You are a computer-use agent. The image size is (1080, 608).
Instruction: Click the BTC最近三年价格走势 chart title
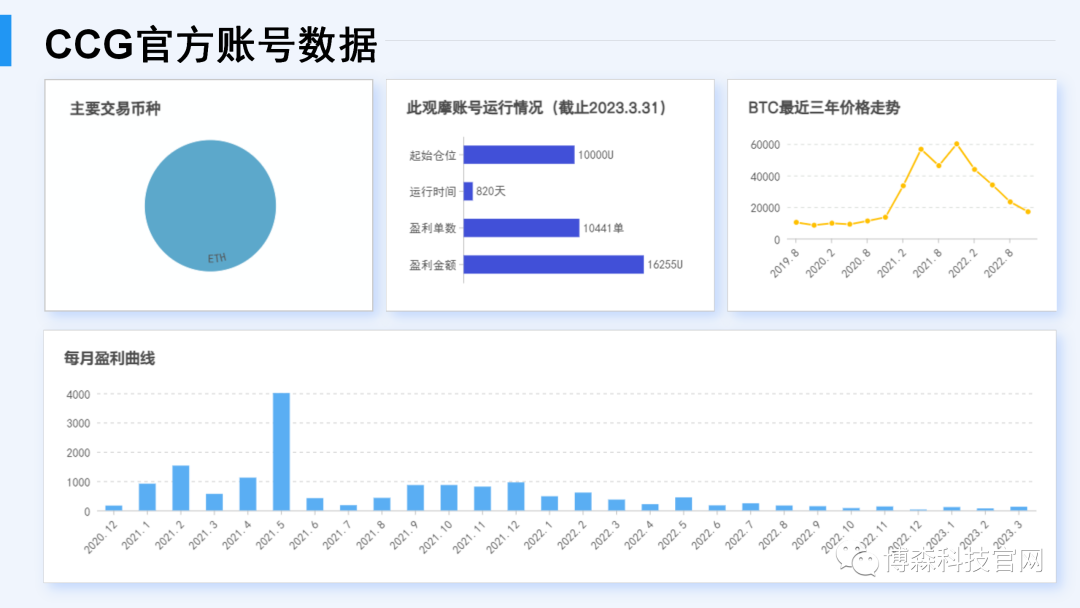pos(824,108)
